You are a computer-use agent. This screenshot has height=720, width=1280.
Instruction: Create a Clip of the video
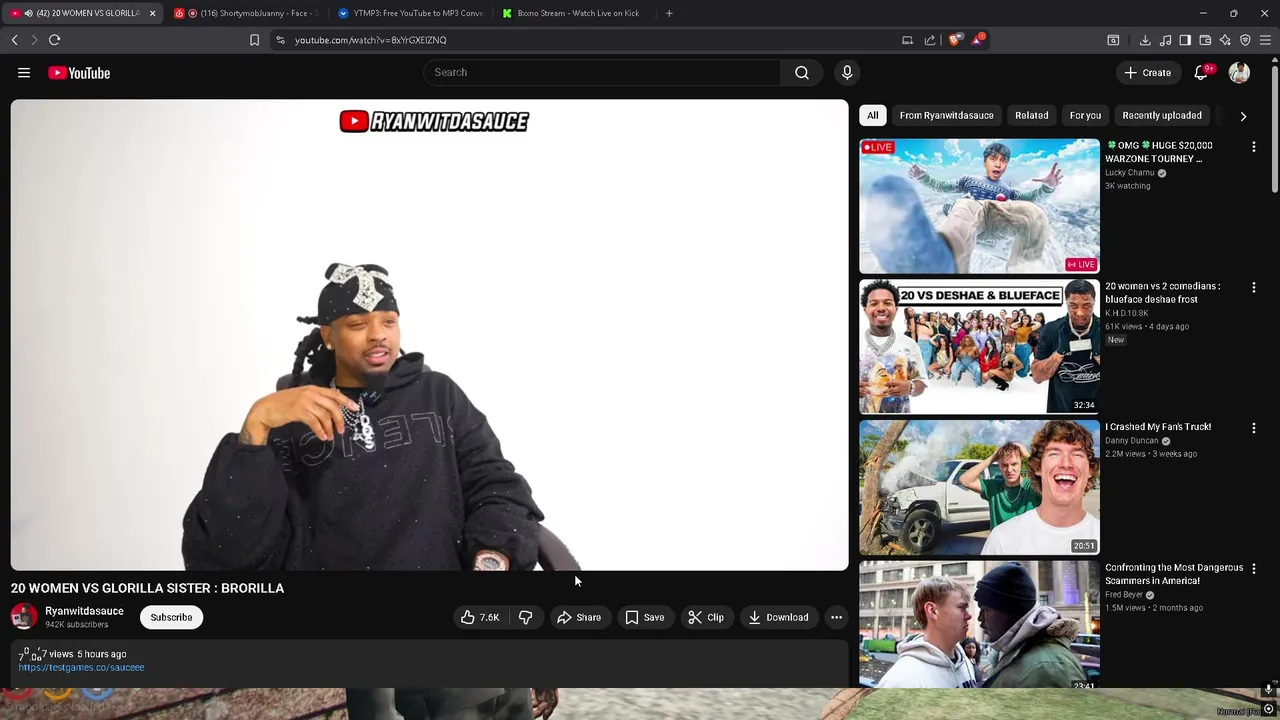pos(705,617)
